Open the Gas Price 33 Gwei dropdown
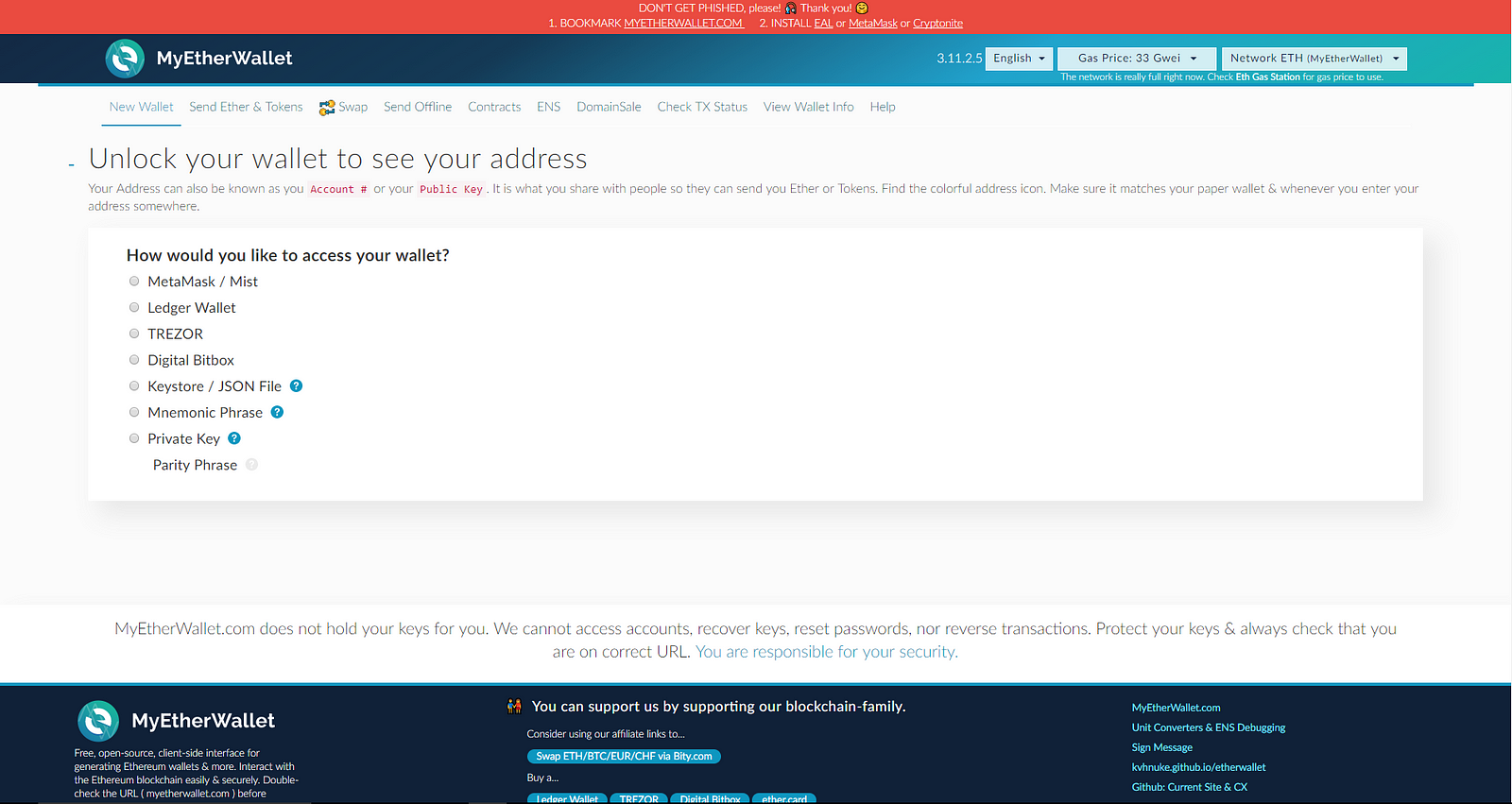This screenshot has width=1512, height=804. point(1137,59)
